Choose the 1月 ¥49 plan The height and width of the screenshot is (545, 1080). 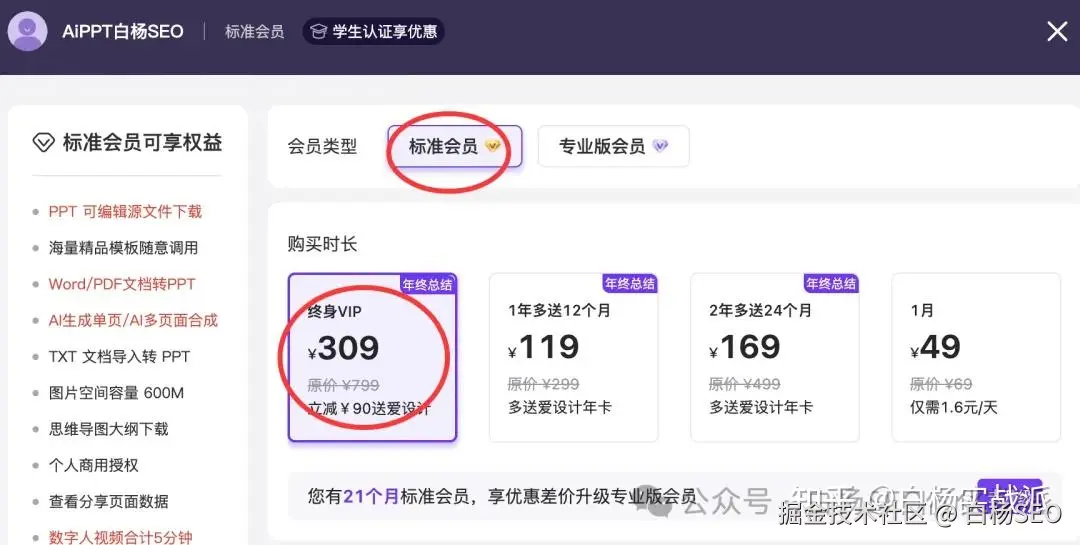point(976,357)
